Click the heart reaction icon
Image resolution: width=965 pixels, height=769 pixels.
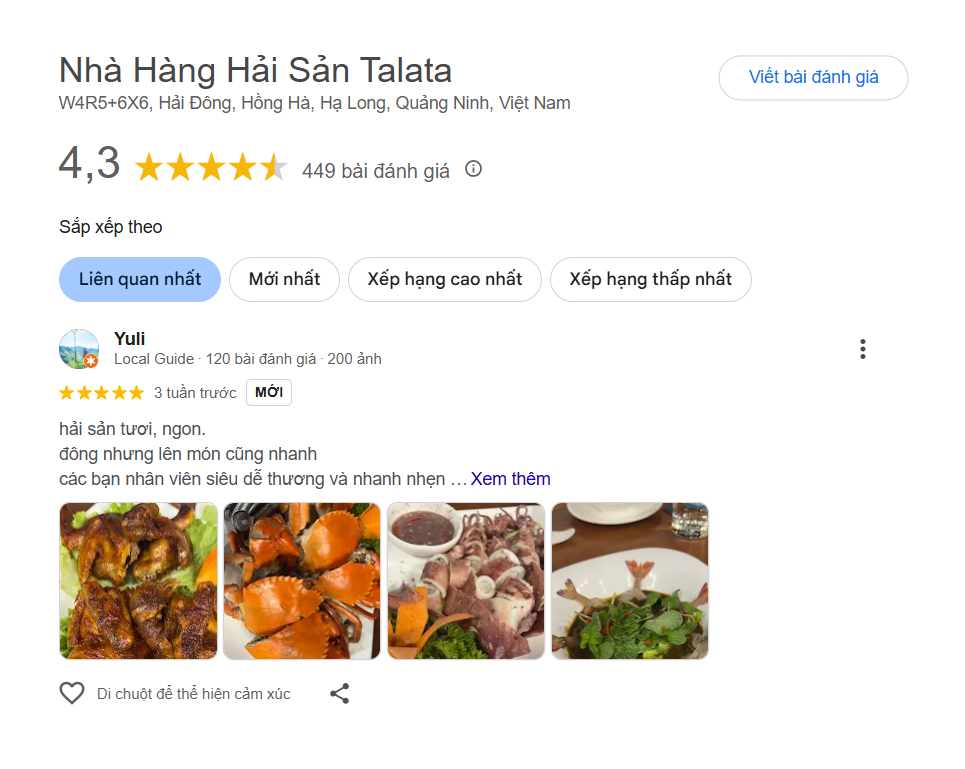tap(72, 693)
